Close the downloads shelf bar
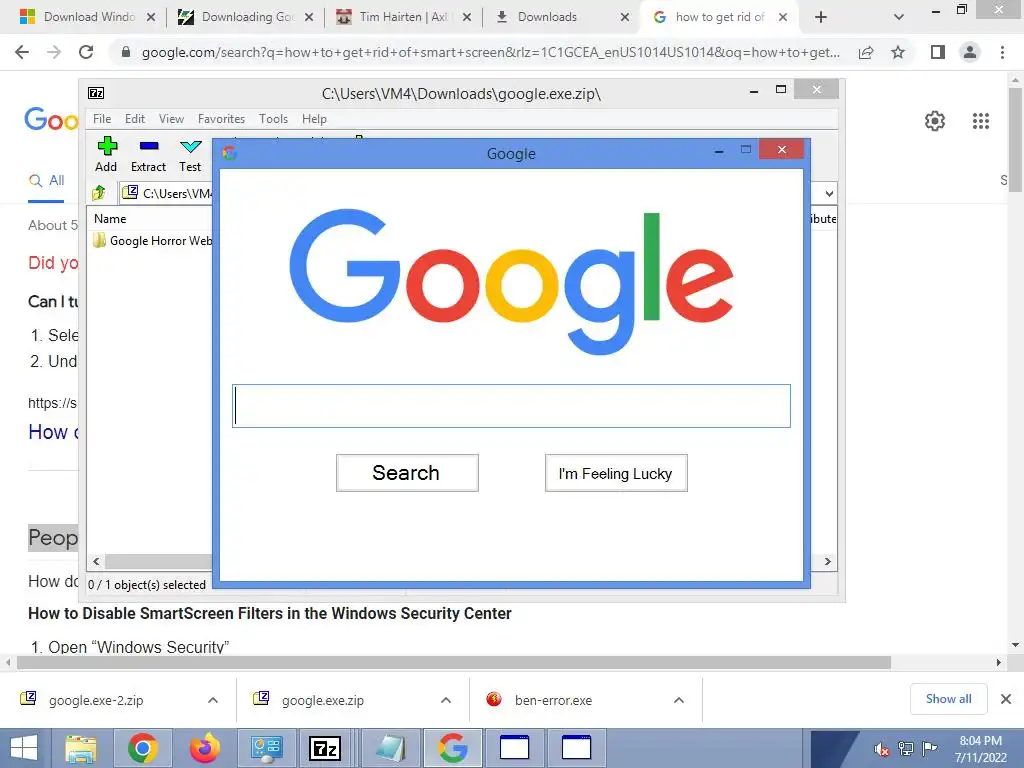1024x768 pixels. (x=1006, y=699)
